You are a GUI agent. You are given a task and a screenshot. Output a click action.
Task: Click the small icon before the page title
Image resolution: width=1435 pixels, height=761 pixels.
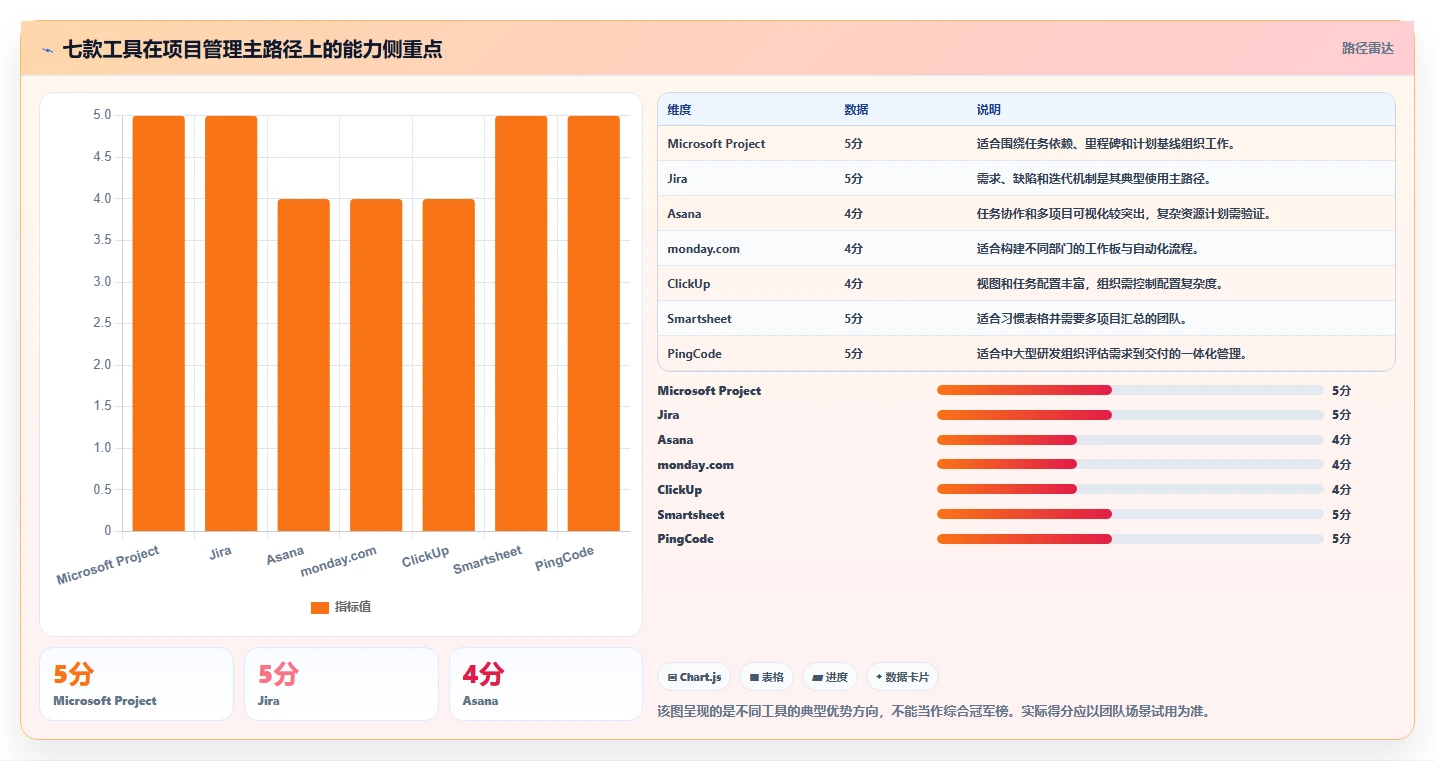[x=48, y=50]
